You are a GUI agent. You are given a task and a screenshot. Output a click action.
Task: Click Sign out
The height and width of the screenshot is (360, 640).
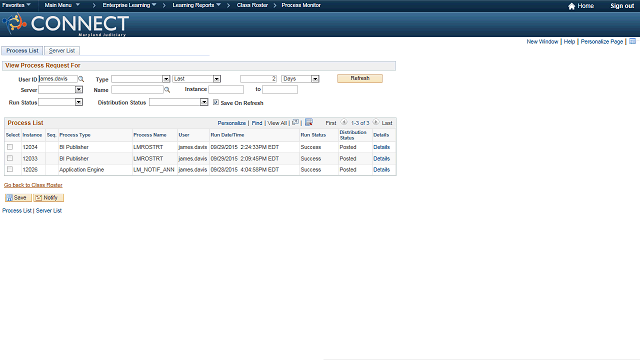tap(622, 6)
